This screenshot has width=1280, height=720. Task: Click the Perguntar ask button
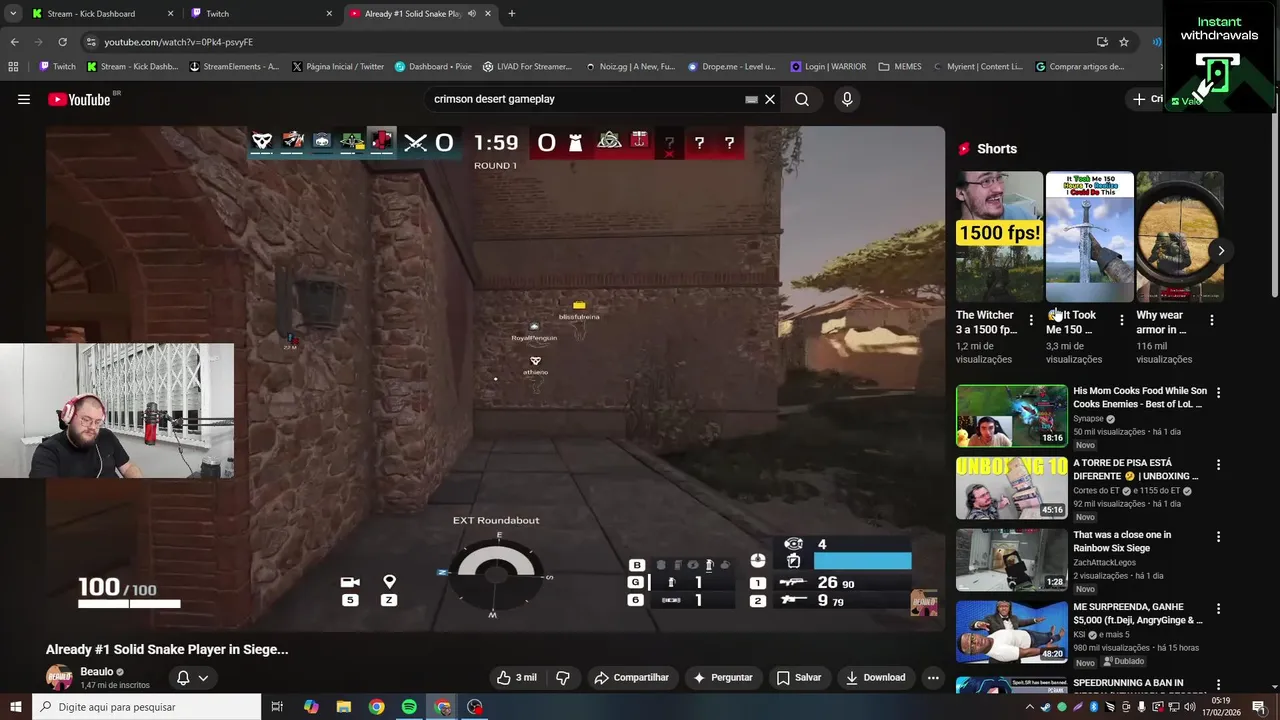tap(722, 677)
